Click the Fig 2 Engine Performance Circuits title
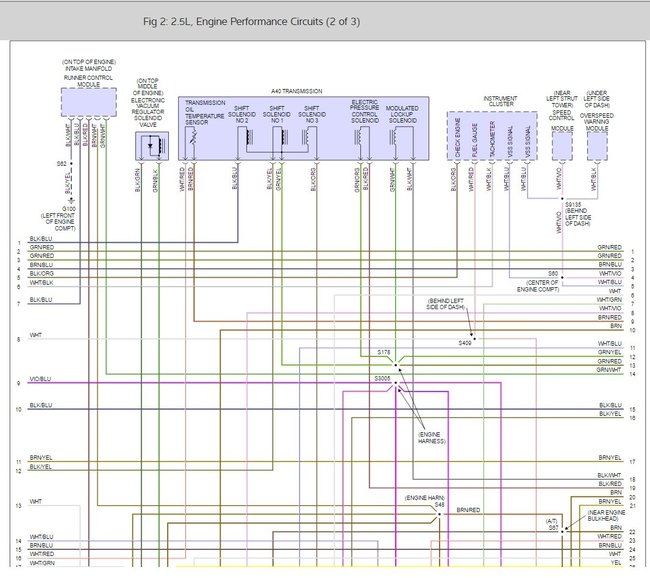 tap(251, 22)
